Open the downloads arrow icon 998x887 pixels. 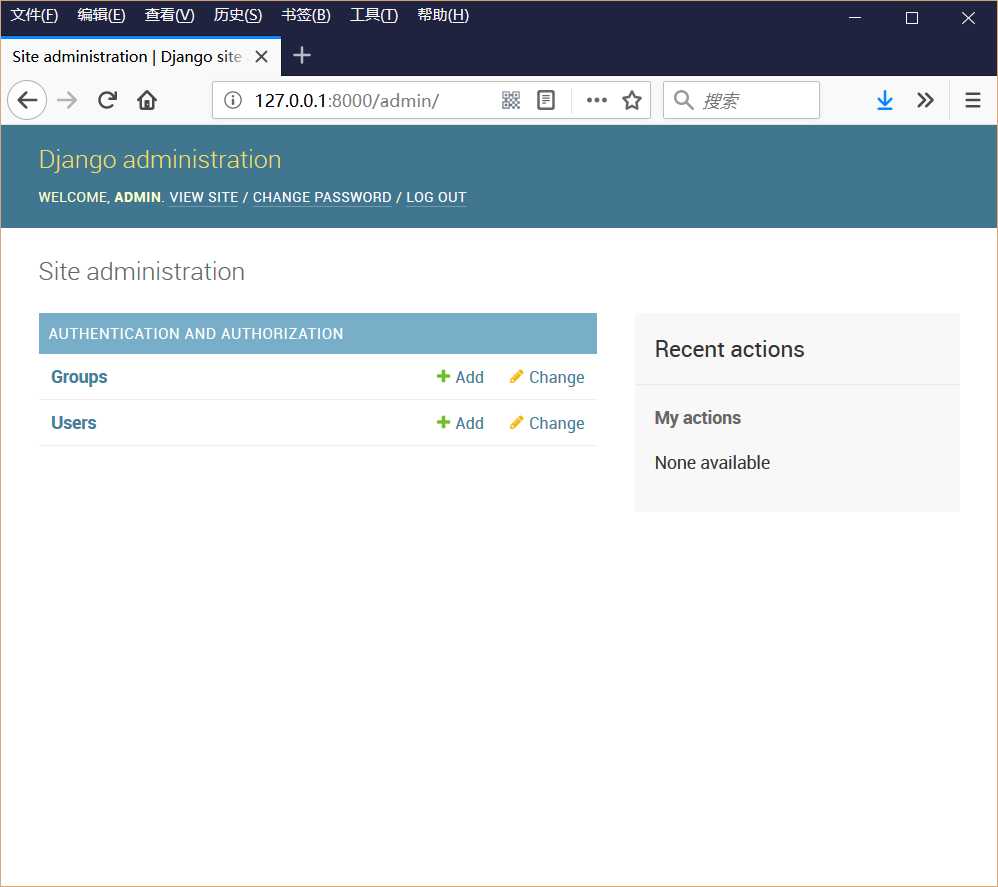point(884,101)
